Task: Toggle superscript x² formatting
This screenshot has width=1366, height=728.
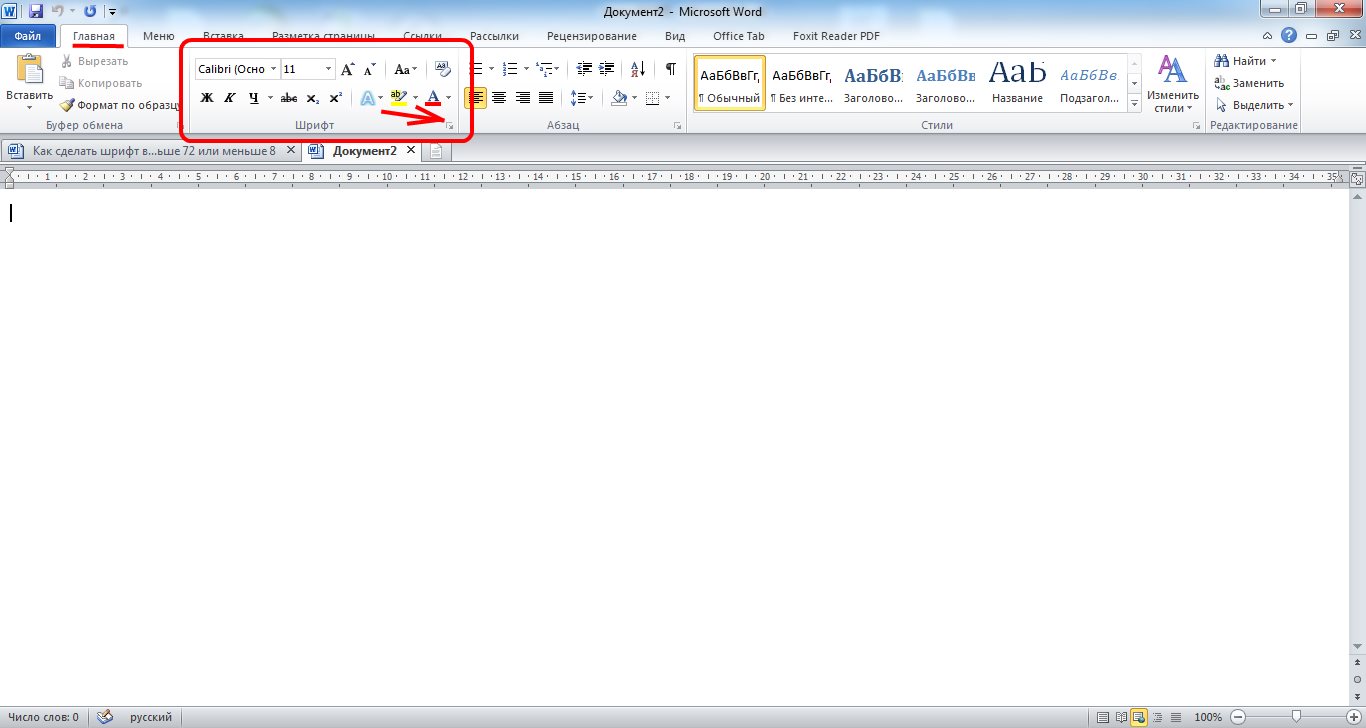Action: (335, 97)
